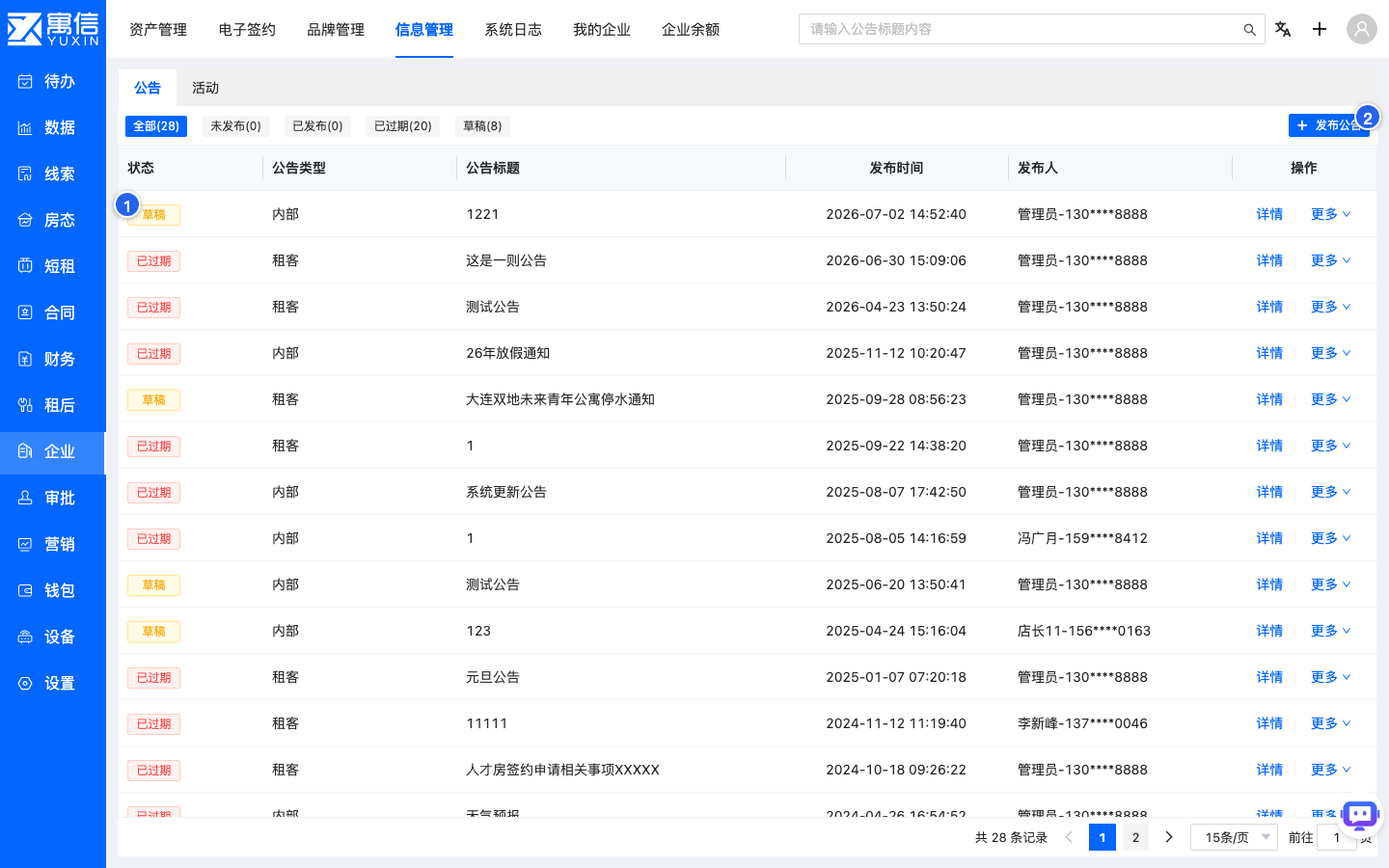Image resolution: width=1389 pixels, height=868 pixels.
Task: Focus the announcement title search field
Action: [x=1022, y=29]
